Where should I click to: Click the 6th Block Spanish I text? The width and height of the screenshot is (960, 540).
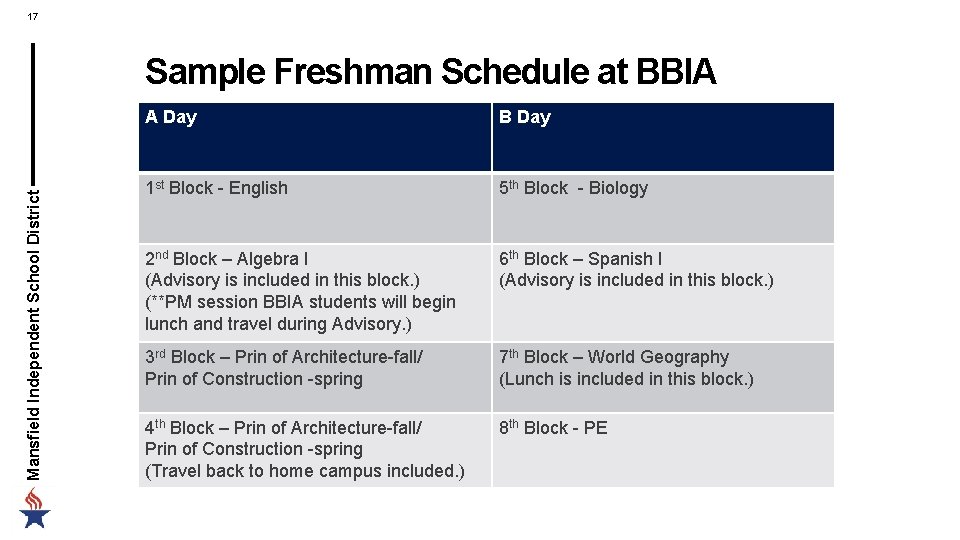point(580,259)
